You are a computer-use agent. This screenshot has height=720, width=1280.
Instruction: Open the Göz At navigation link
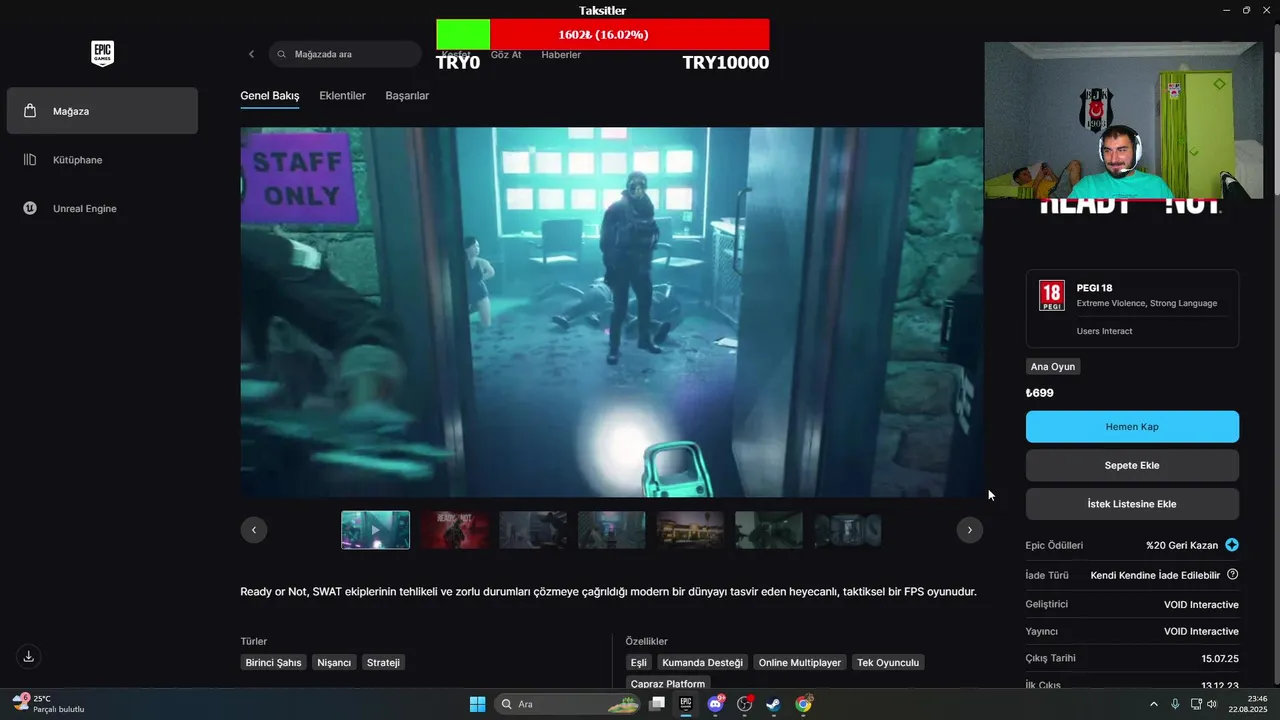pos(506,55)
